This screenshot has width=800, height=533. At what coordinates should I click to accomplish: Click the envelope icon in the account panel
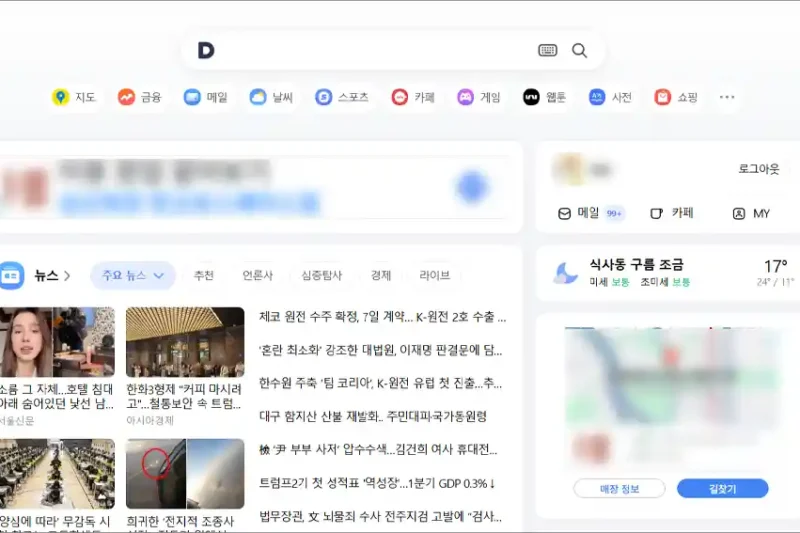(564, 214)
